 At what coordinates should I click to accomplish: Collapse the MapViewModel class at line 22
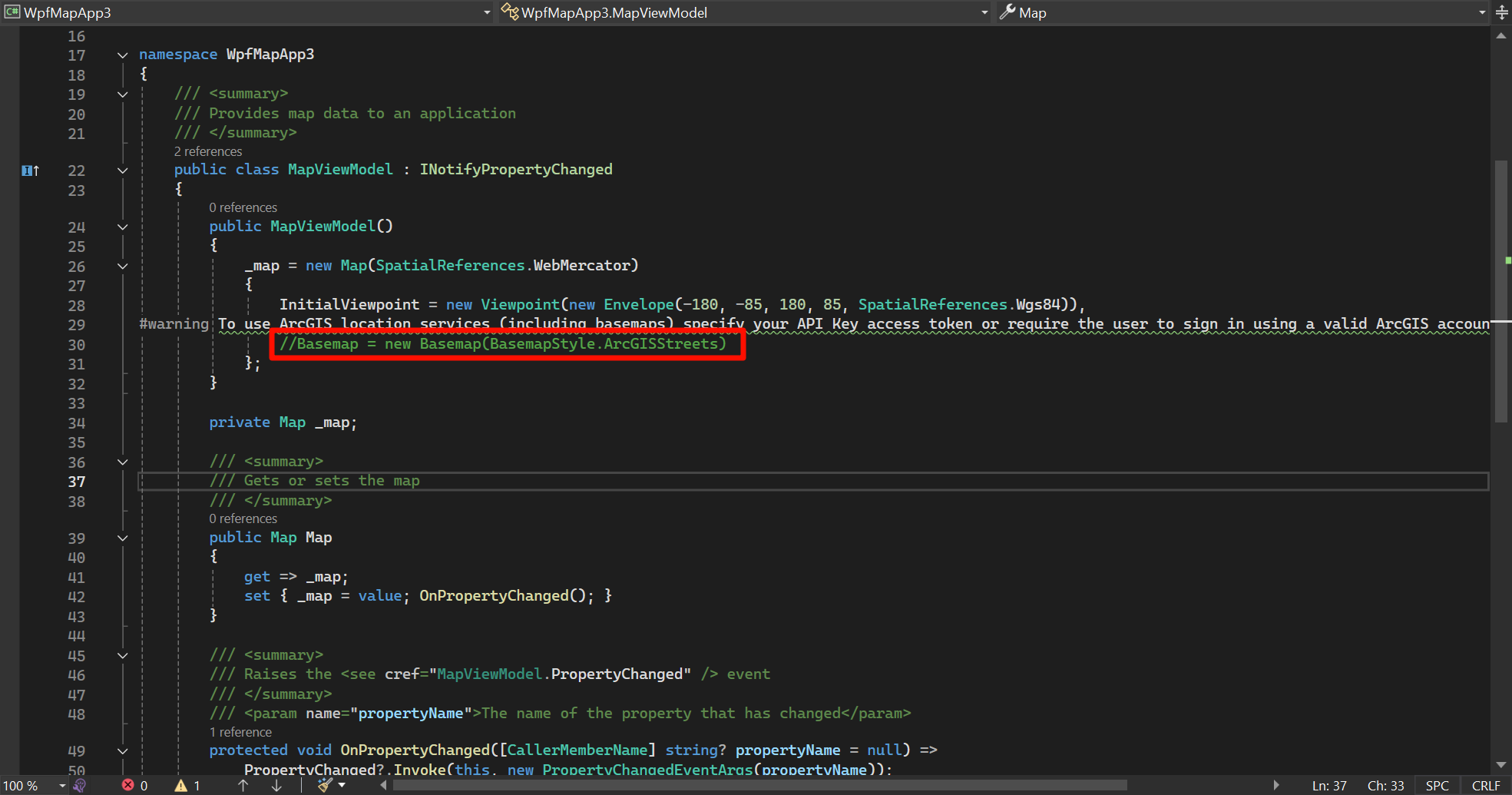122,171
